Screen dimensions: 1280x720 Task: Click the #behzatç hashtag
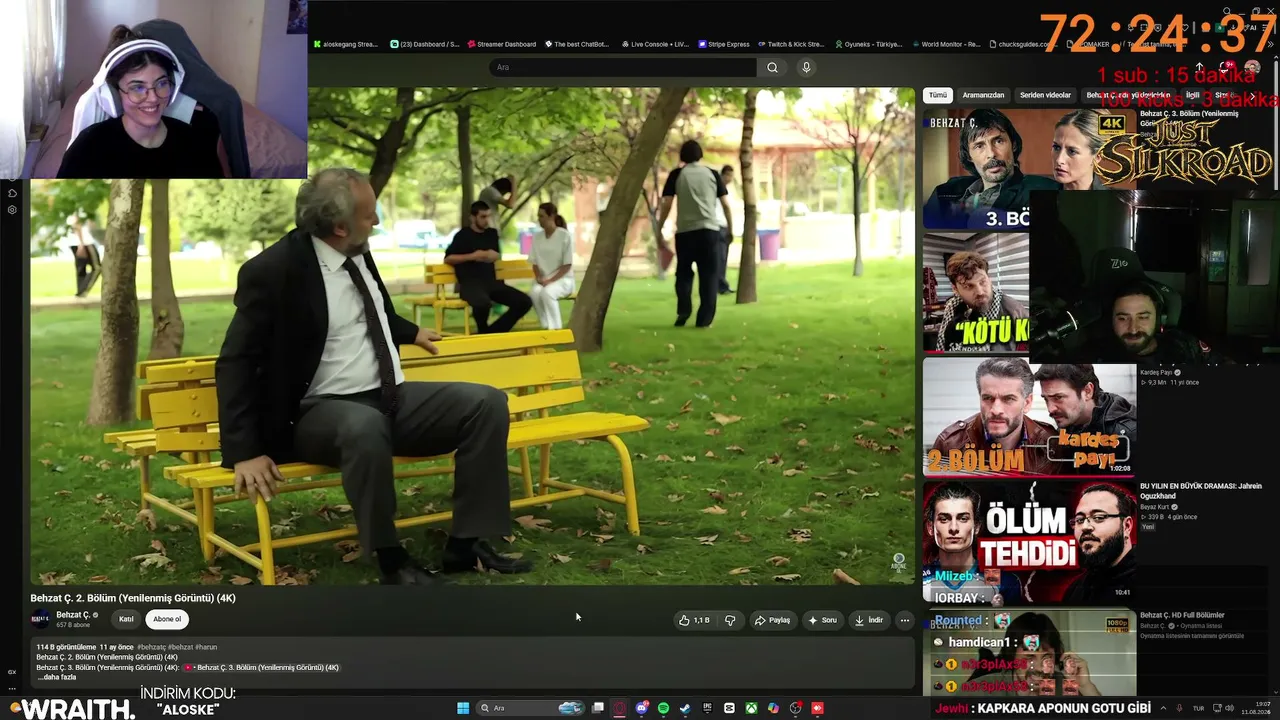pos(151,647)
